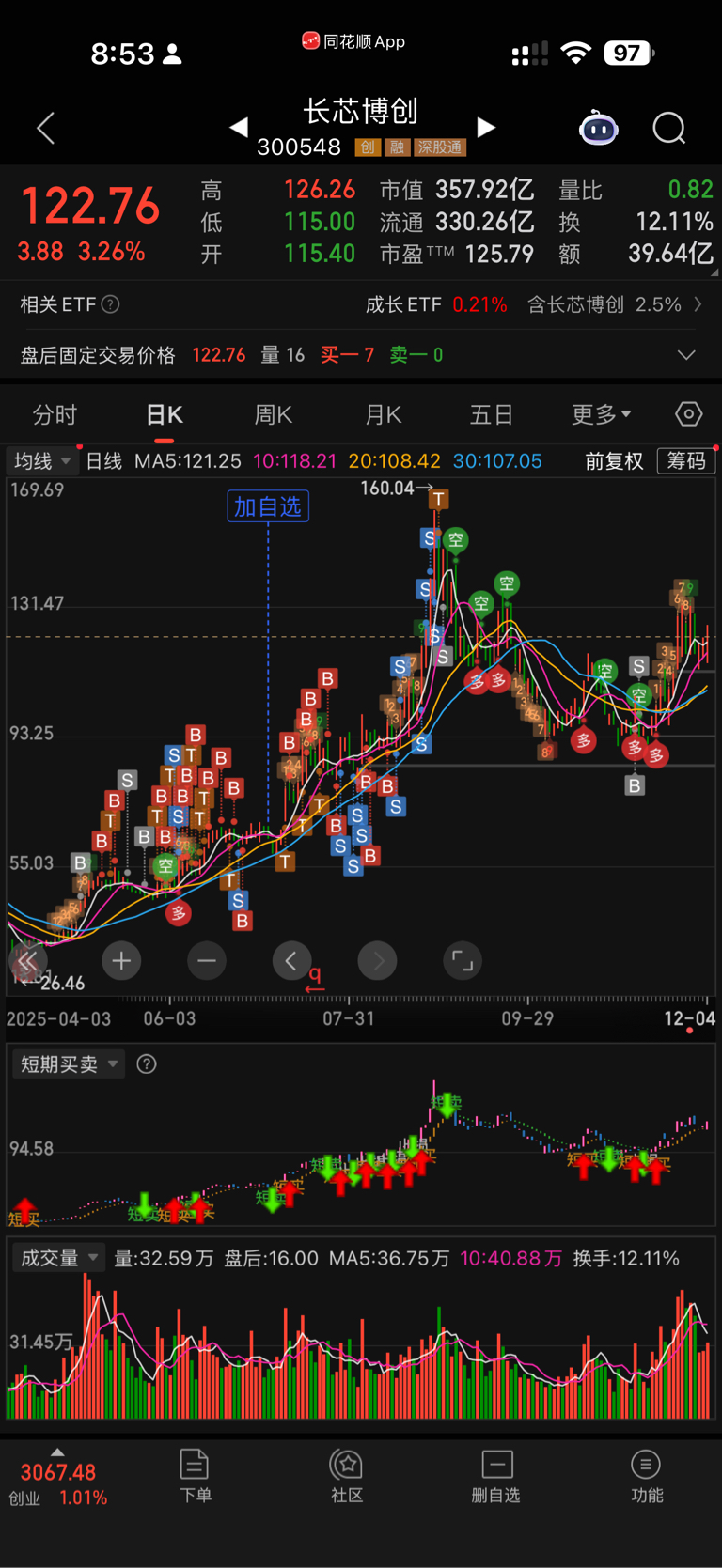722x1568 pixels.
Task: Open chart settings hexagon icon
Action: click(688, 414)
